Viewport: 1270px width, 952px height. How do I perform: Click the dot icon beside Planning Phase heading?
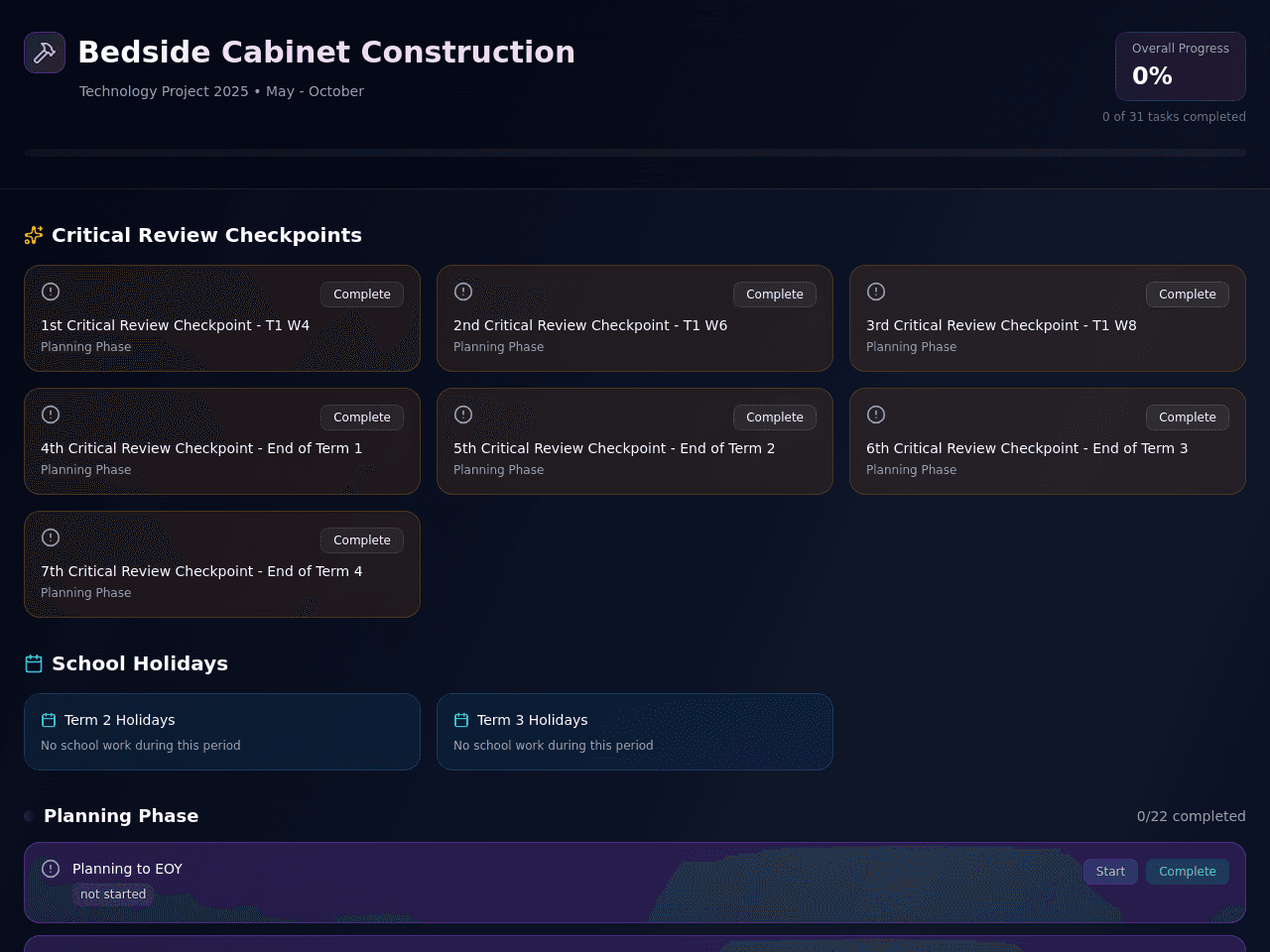[29, 816]
